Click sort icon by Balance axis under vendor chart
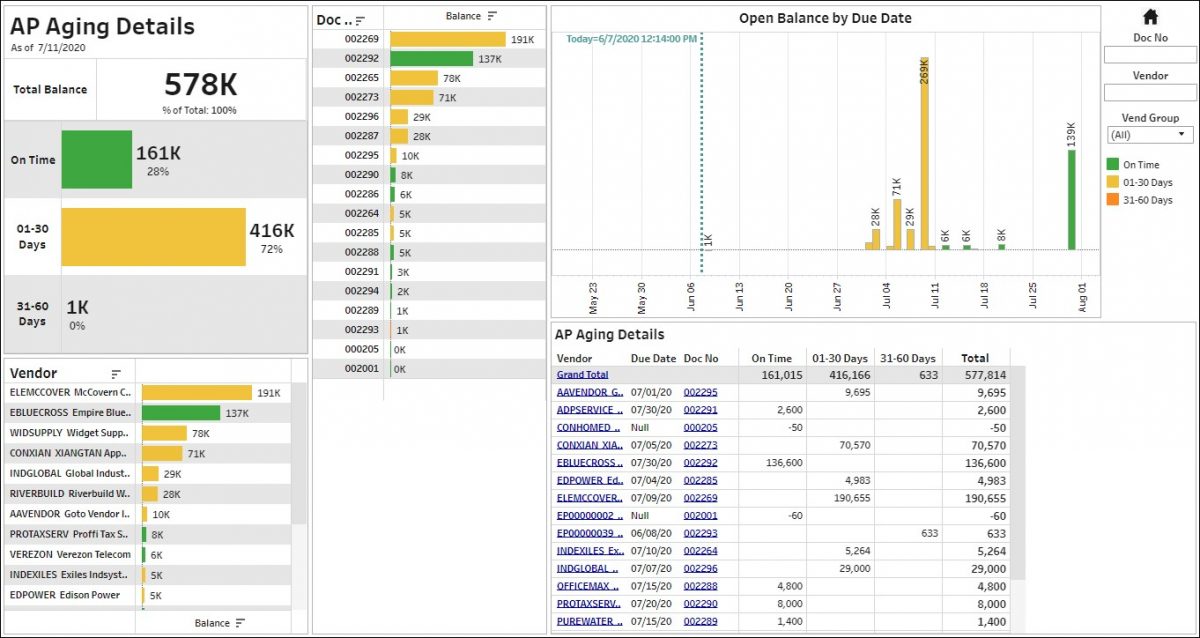1200x638 pixels. coord(240,623)
